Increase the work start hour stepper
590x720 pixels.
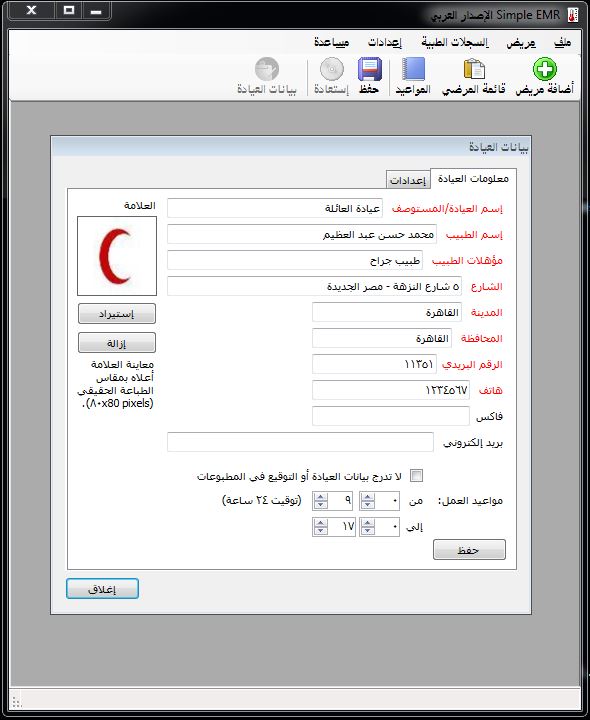pyautogui.click(x=320, y=497)
